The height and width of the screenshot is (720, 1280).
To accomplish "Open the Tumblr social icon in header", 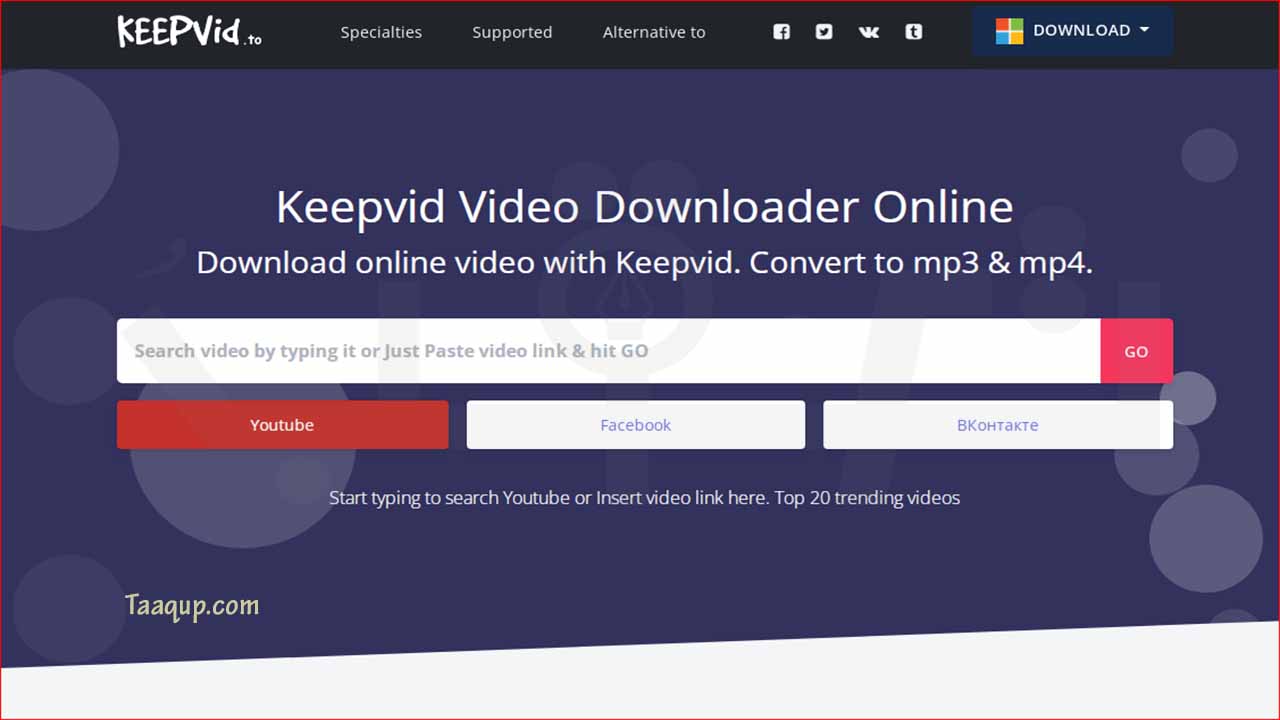I will pos(914,32).
